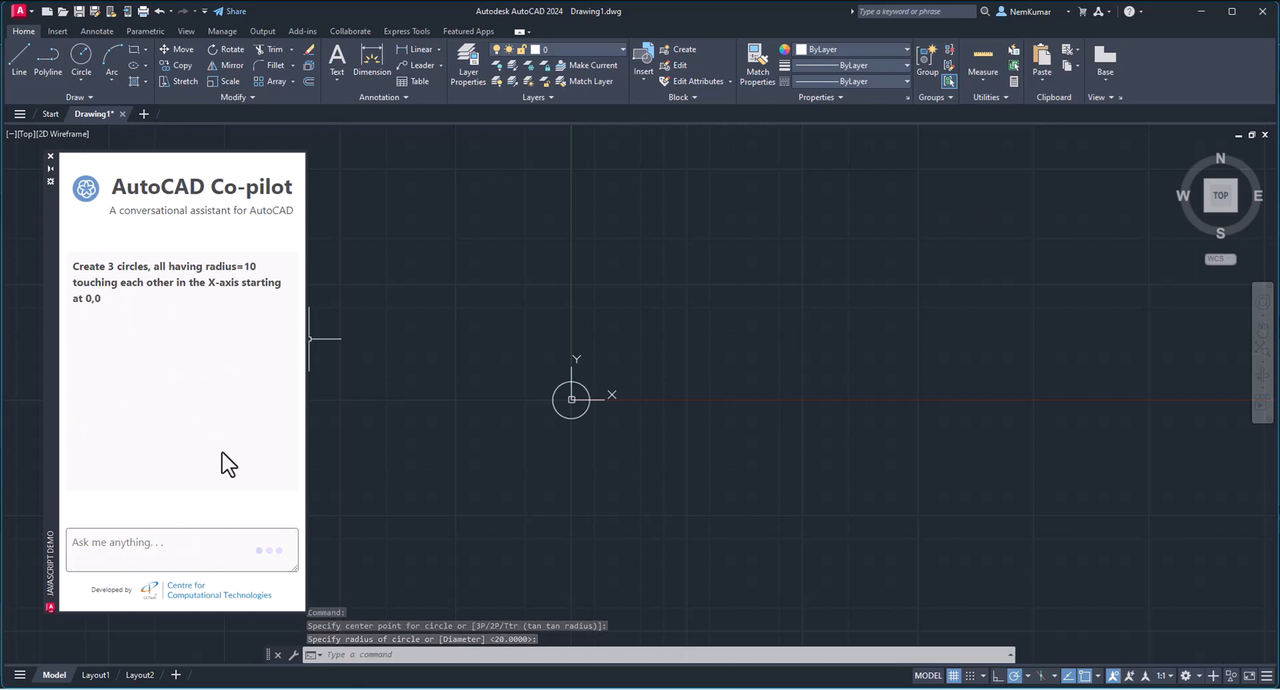Screen dimensions: 1280x690
Task: Click the Paste clipboard tool
Action: (1042, 60)
